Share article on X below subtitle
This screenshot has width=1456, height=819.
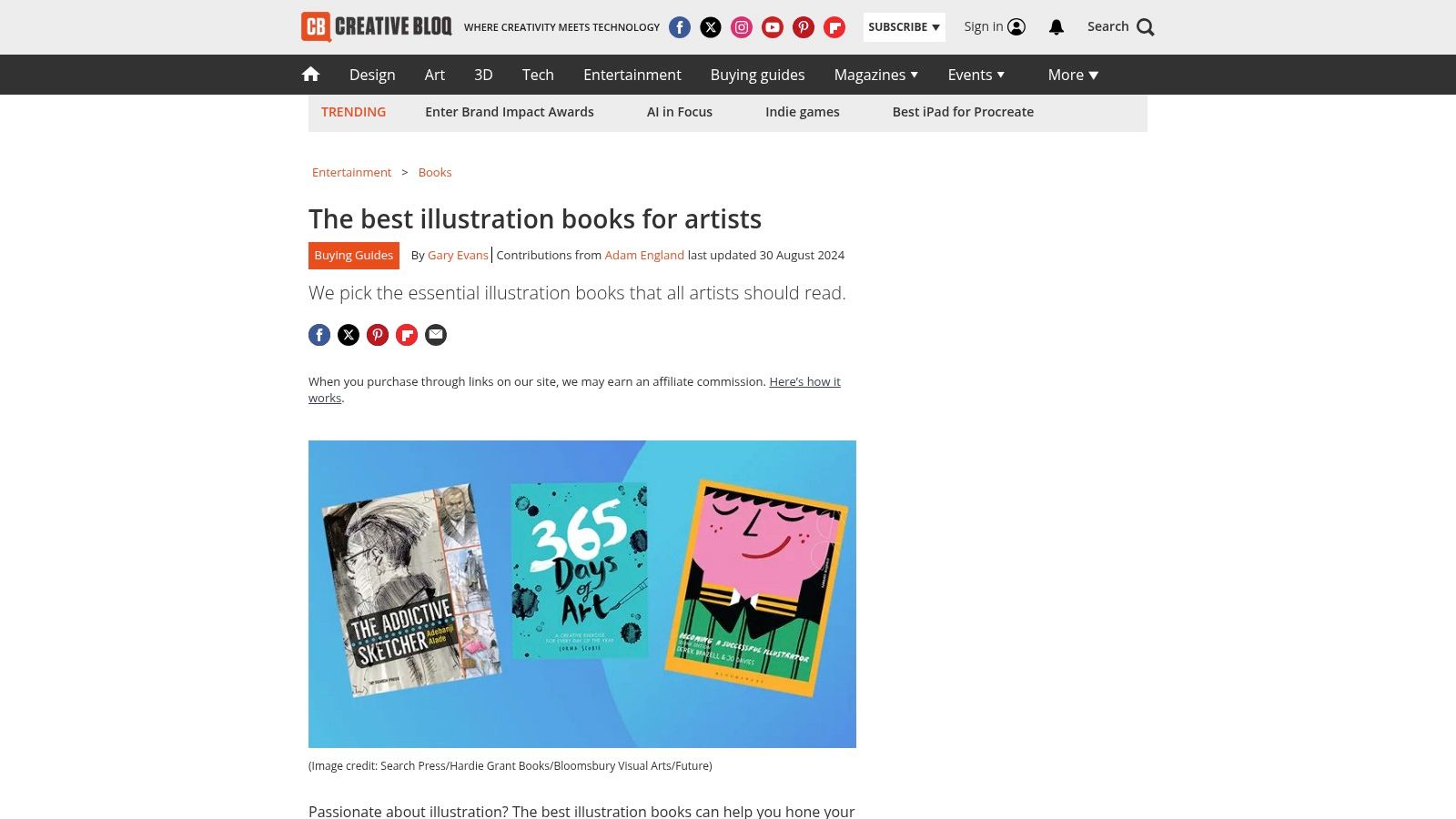(x=349, y=335)
